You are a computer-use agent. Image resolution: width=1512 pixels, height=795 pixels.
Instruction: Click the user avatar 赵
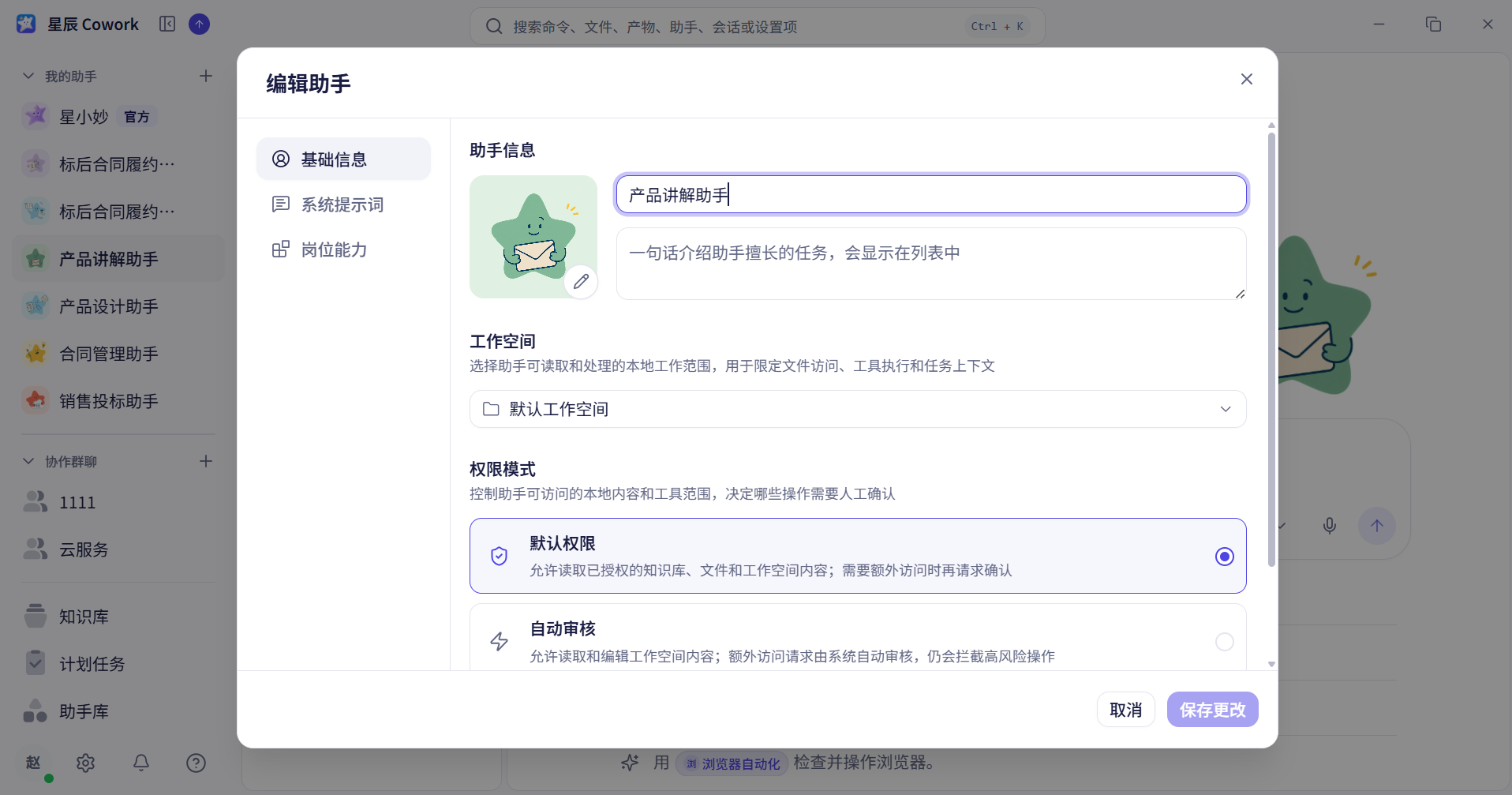pyautogui.click(x=33, y=763)
